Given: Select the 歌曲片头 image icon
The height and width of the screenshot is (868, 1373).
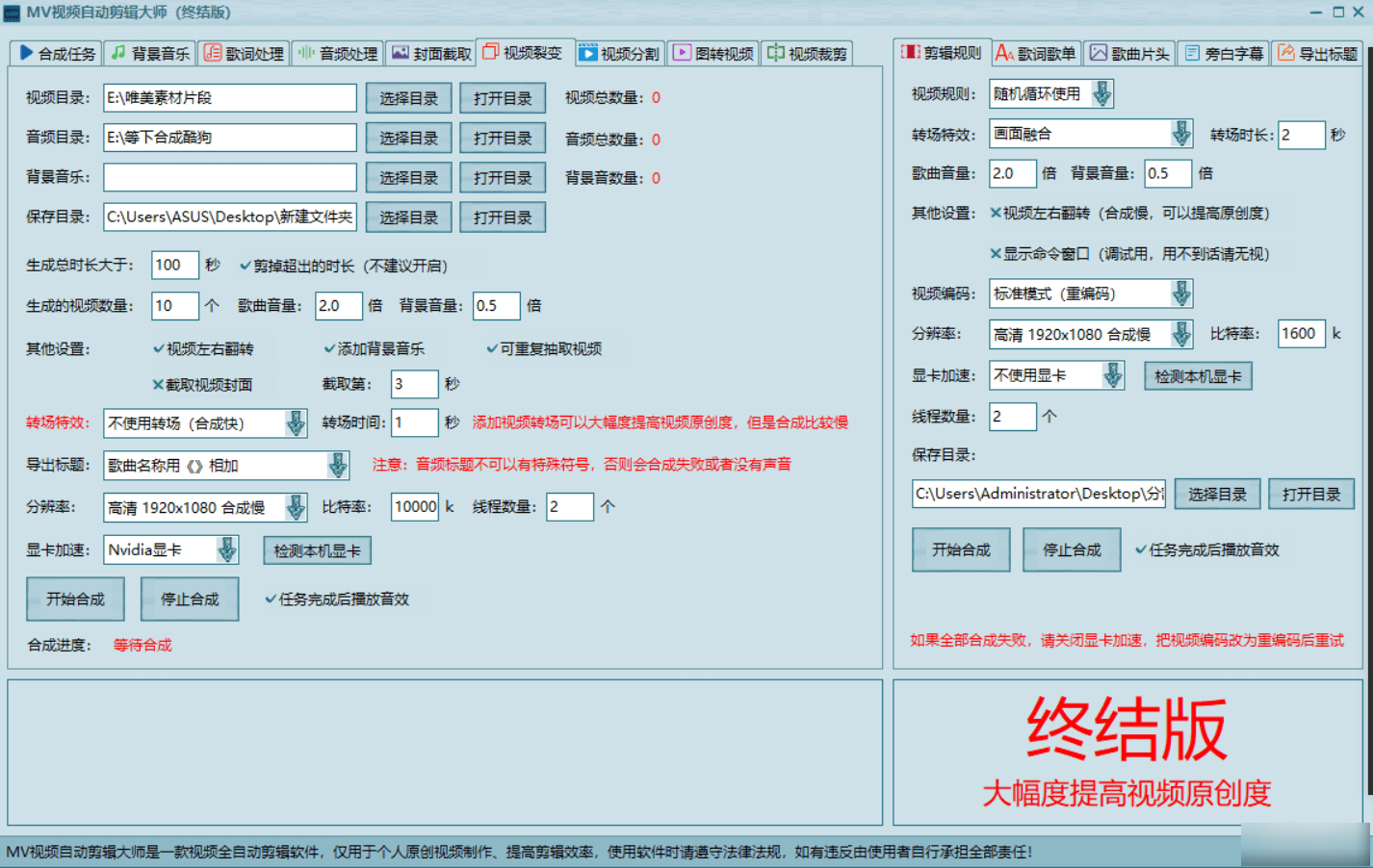Looking at the screenshot, I should [1097, 53].
